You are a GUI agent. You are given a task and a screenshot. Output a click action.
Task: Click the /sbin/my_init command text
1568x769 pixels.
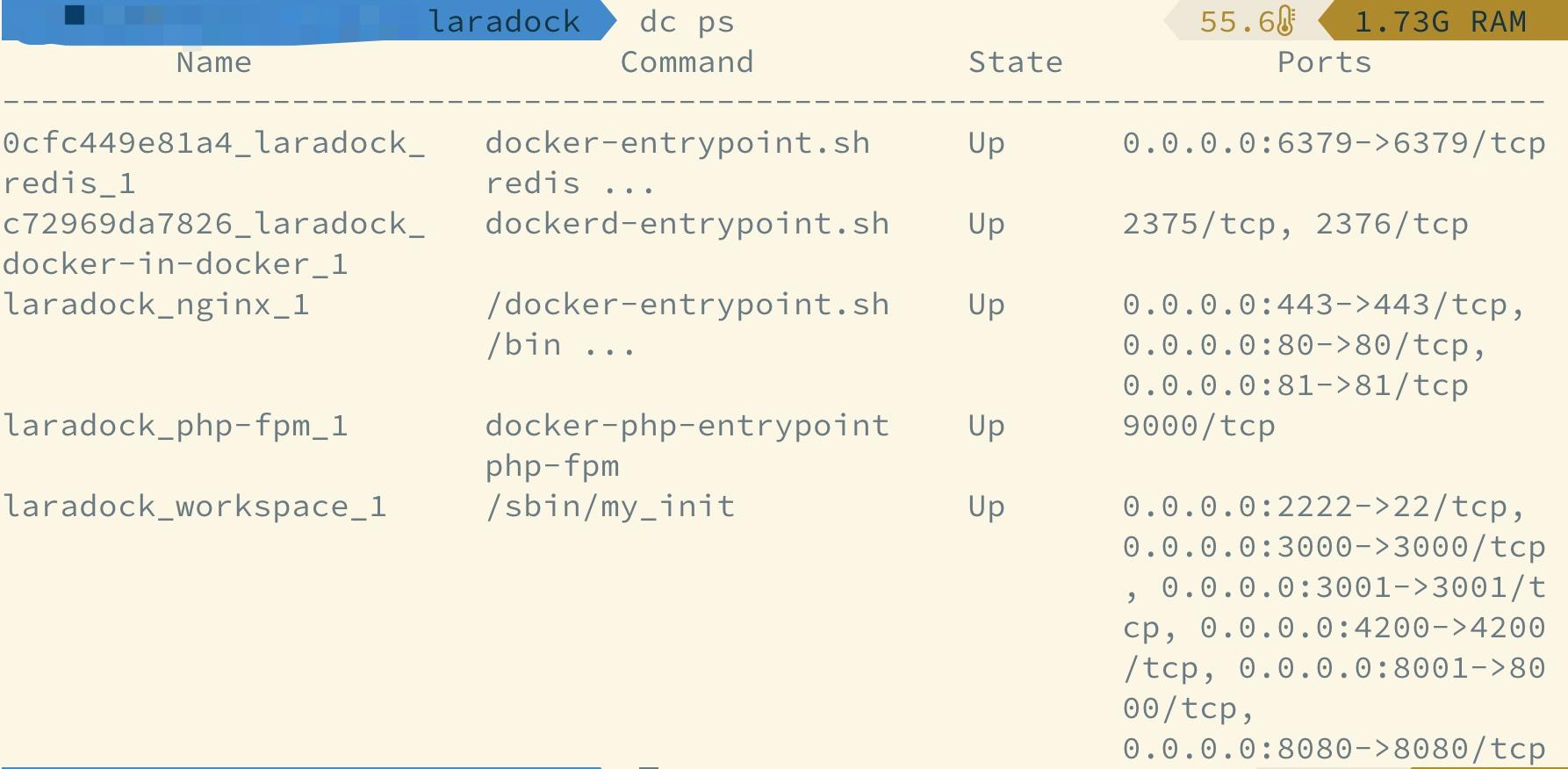610,507
